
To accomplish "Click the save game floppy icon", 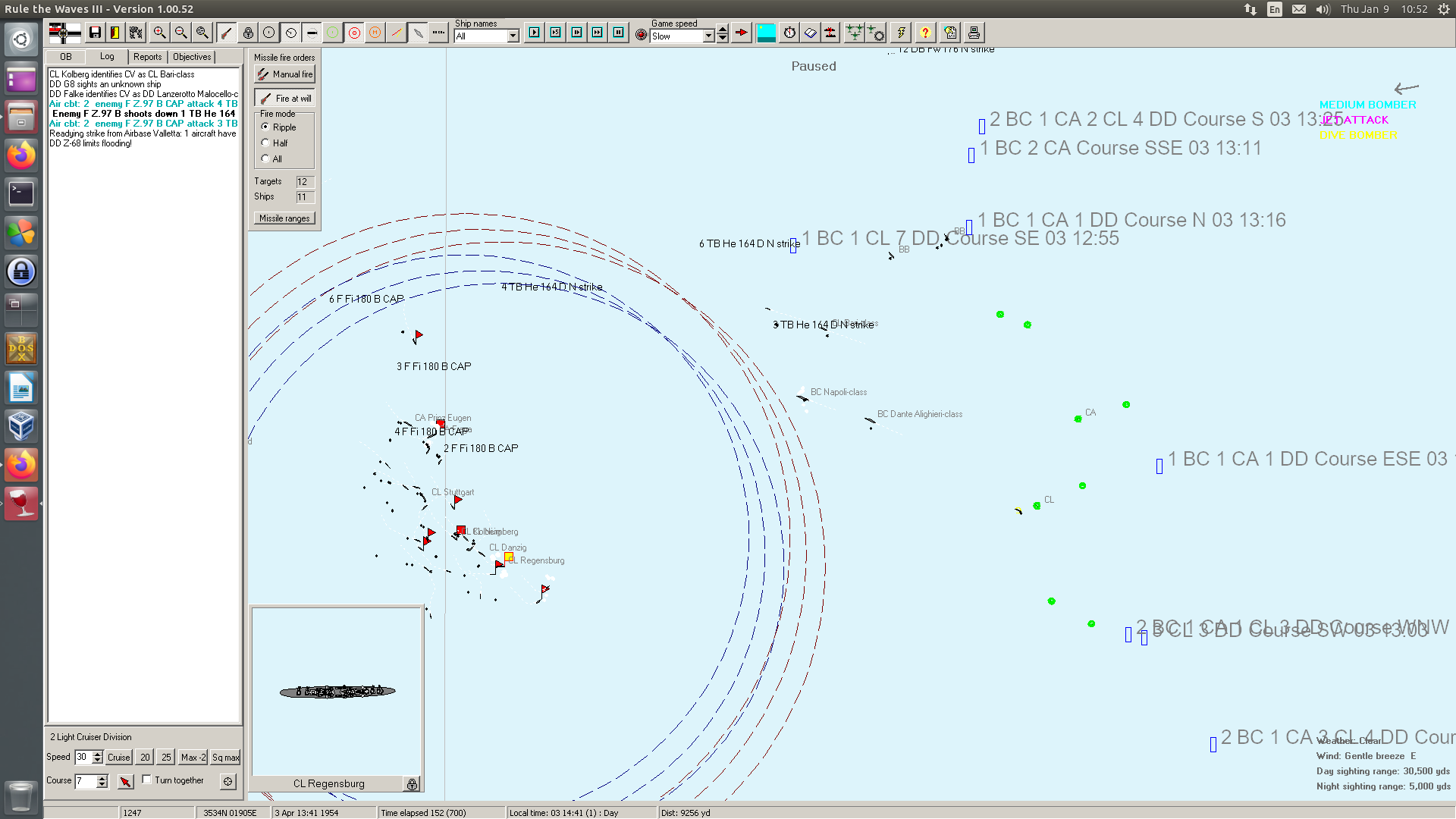I will [x=95, y=33].
